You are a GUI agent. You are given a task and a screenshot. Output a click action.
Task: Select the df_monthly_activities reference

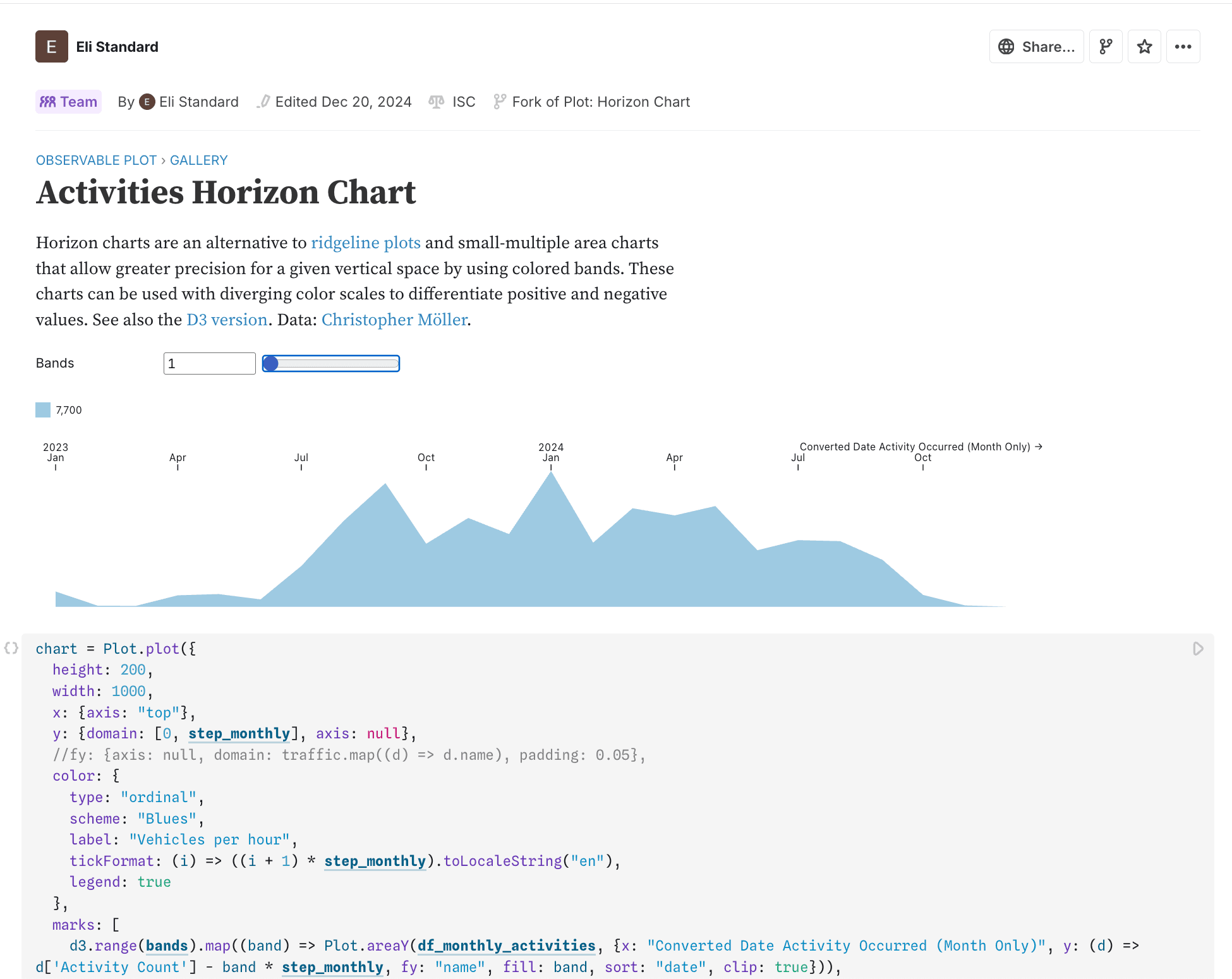click(507, 946)
